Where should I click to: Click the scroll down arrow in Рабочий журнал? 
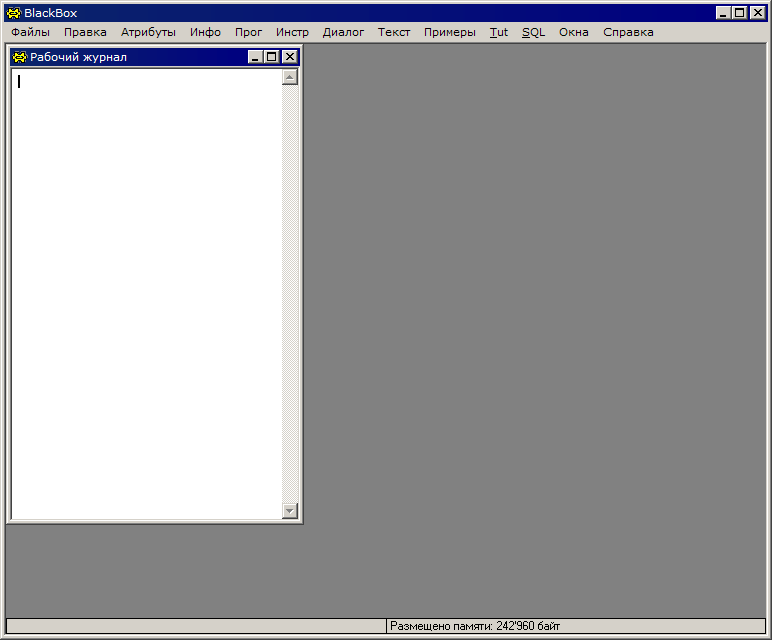point(290,511)
